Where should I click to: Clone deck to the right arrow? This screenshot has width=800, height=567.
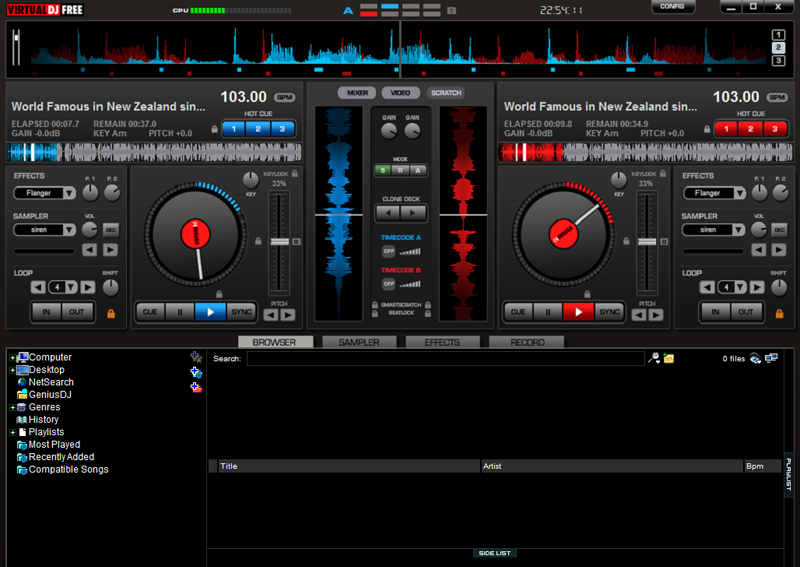point(413,213)
